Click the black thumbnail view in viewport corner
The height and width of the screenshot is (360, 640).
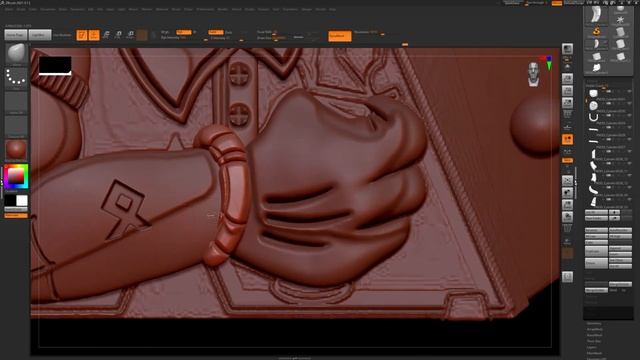tap(55, 66)
